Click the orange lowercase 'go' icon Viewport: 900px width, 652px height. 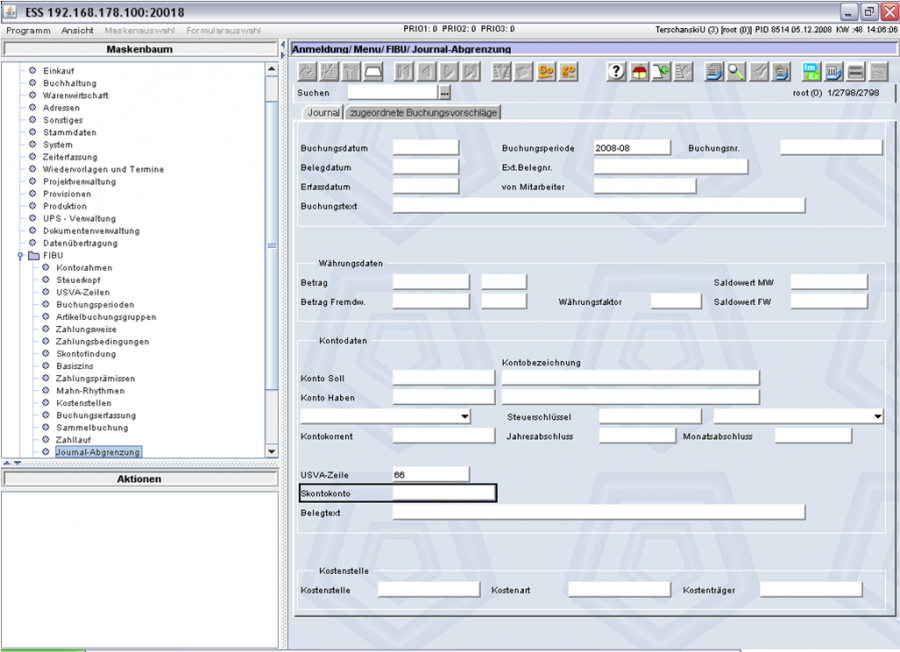tap(568, 72)
